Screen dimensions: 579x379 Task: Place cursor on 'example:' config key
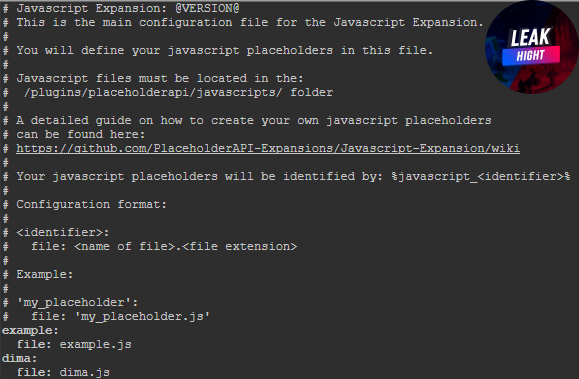(x=30, y=330)
